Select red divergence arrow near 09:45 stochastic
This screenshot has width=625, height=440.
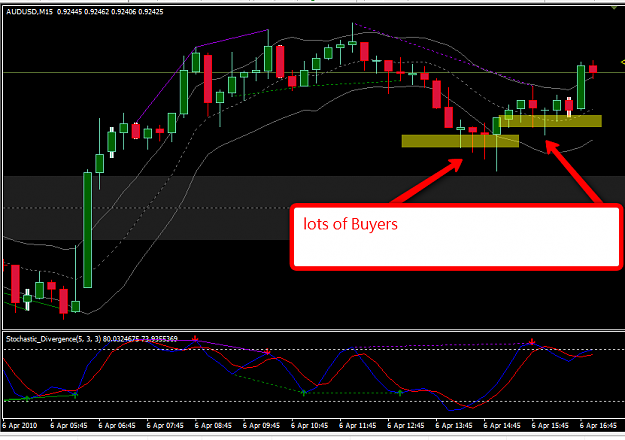pyautogui.click(x=267, y=352)
